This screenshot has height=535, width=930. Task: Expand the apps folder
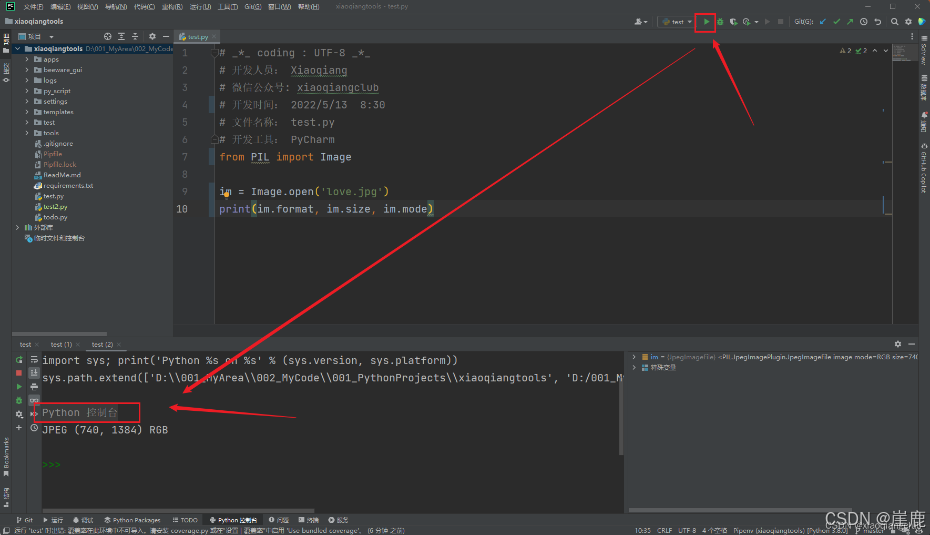coord(27,59)
